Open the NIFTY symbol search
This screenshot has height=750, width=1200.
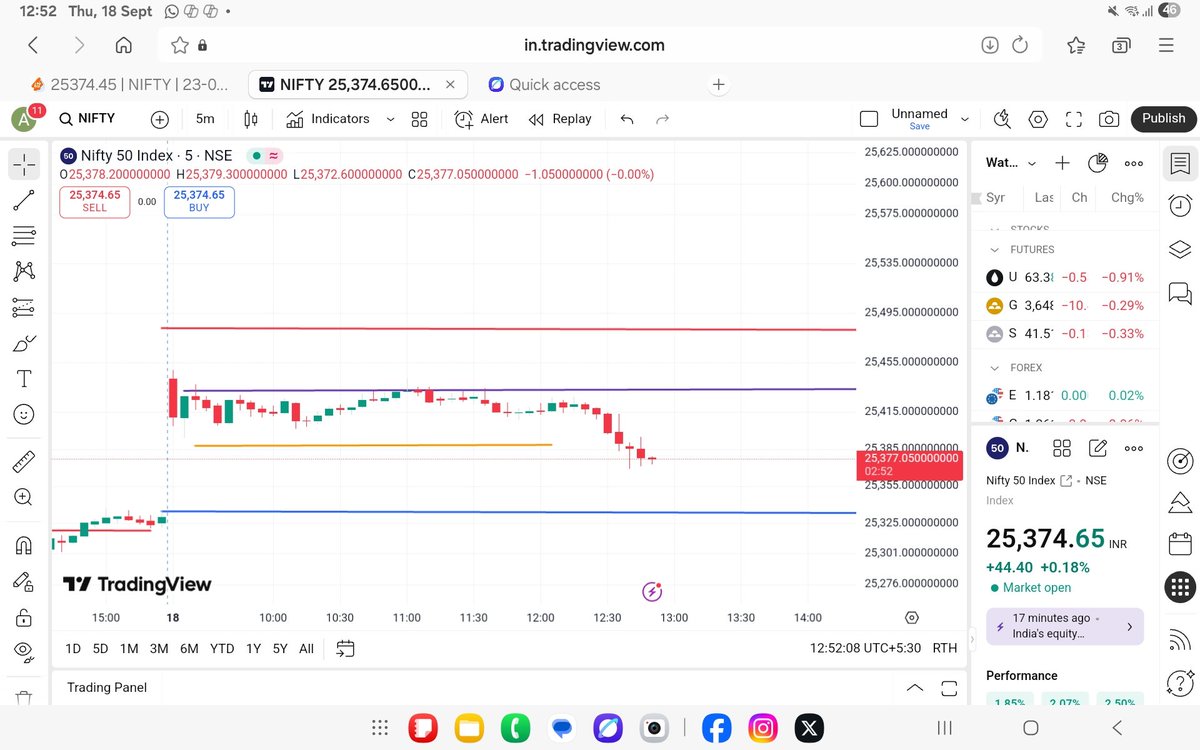[88, 118]
